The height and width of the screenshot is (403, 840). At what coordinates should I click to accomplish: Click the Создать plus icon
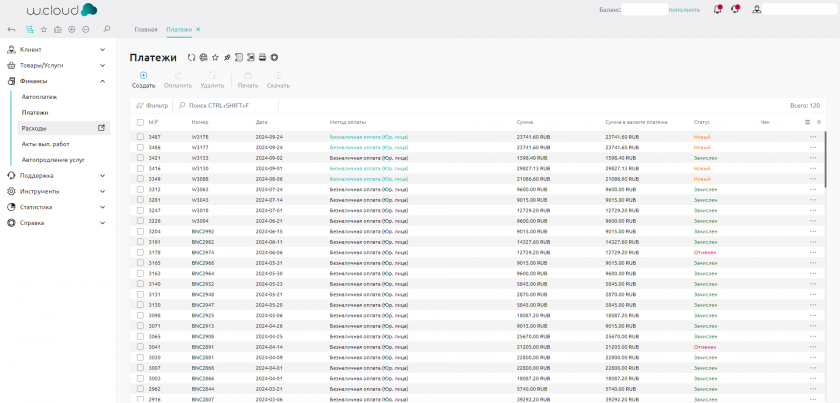pos(143,75)
